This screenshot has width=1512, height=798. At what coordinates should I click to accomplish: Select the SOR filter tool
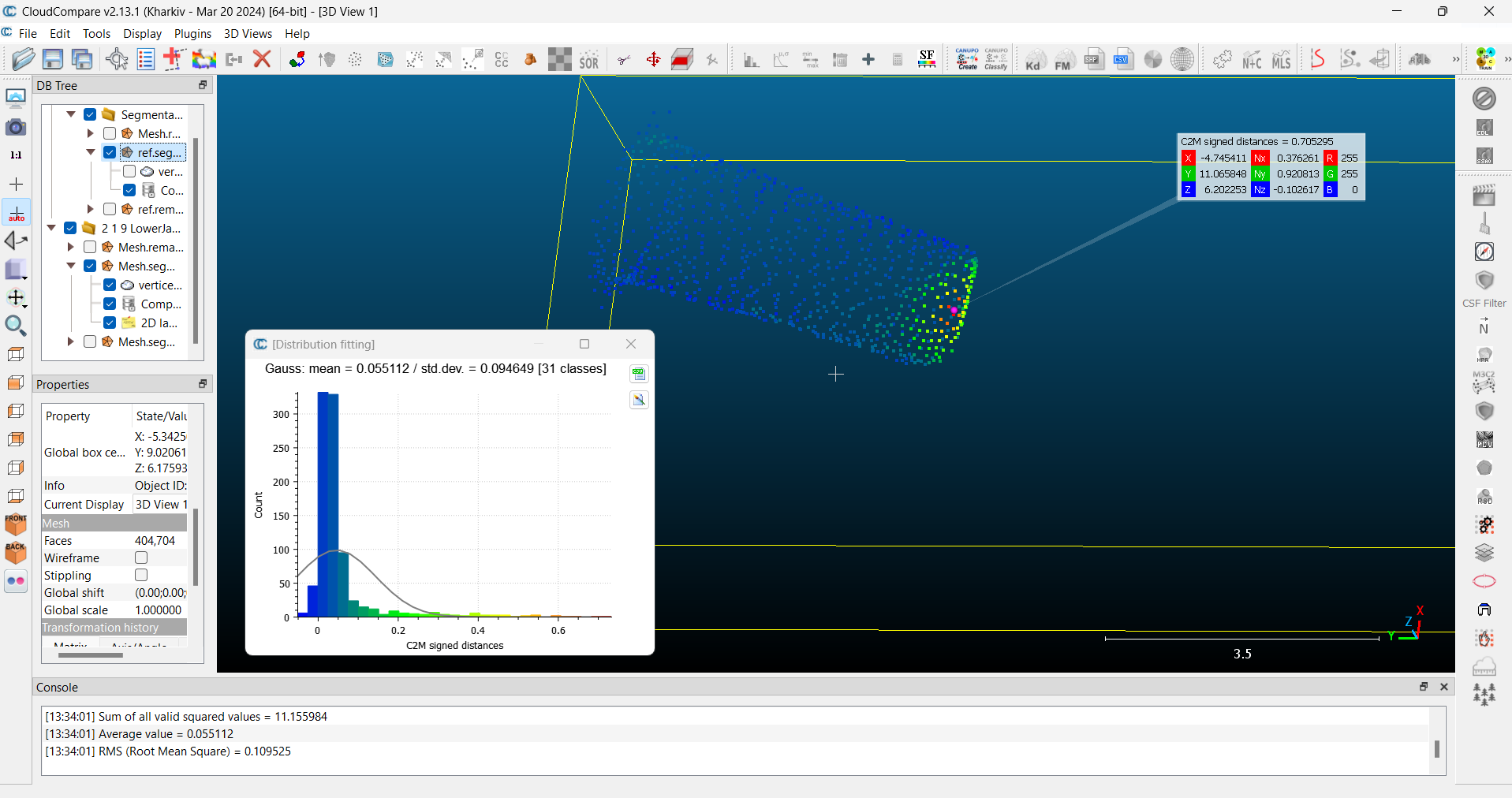point(589,60)
